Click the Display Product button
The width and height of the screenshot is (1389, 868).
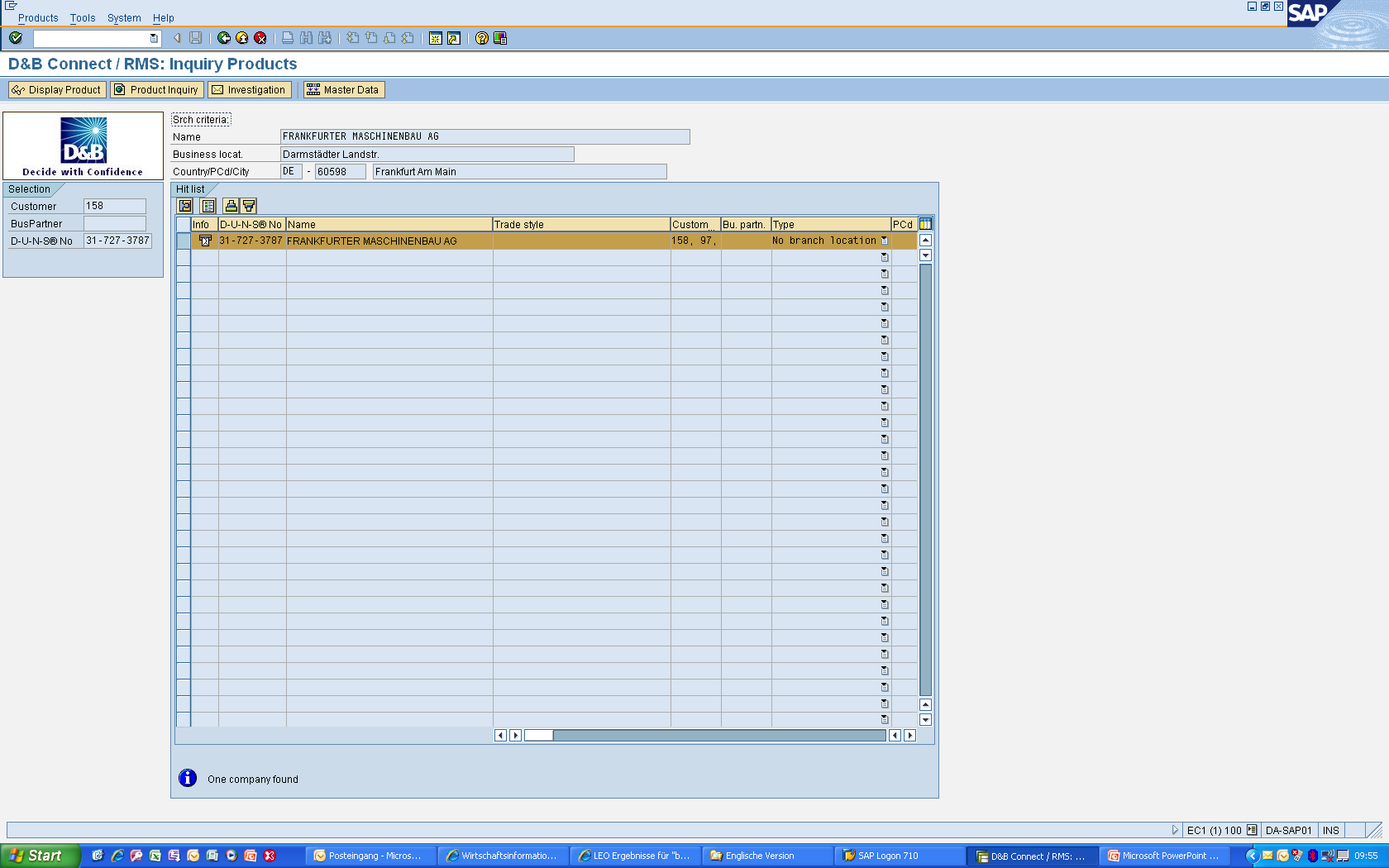(x=57, y=89)
